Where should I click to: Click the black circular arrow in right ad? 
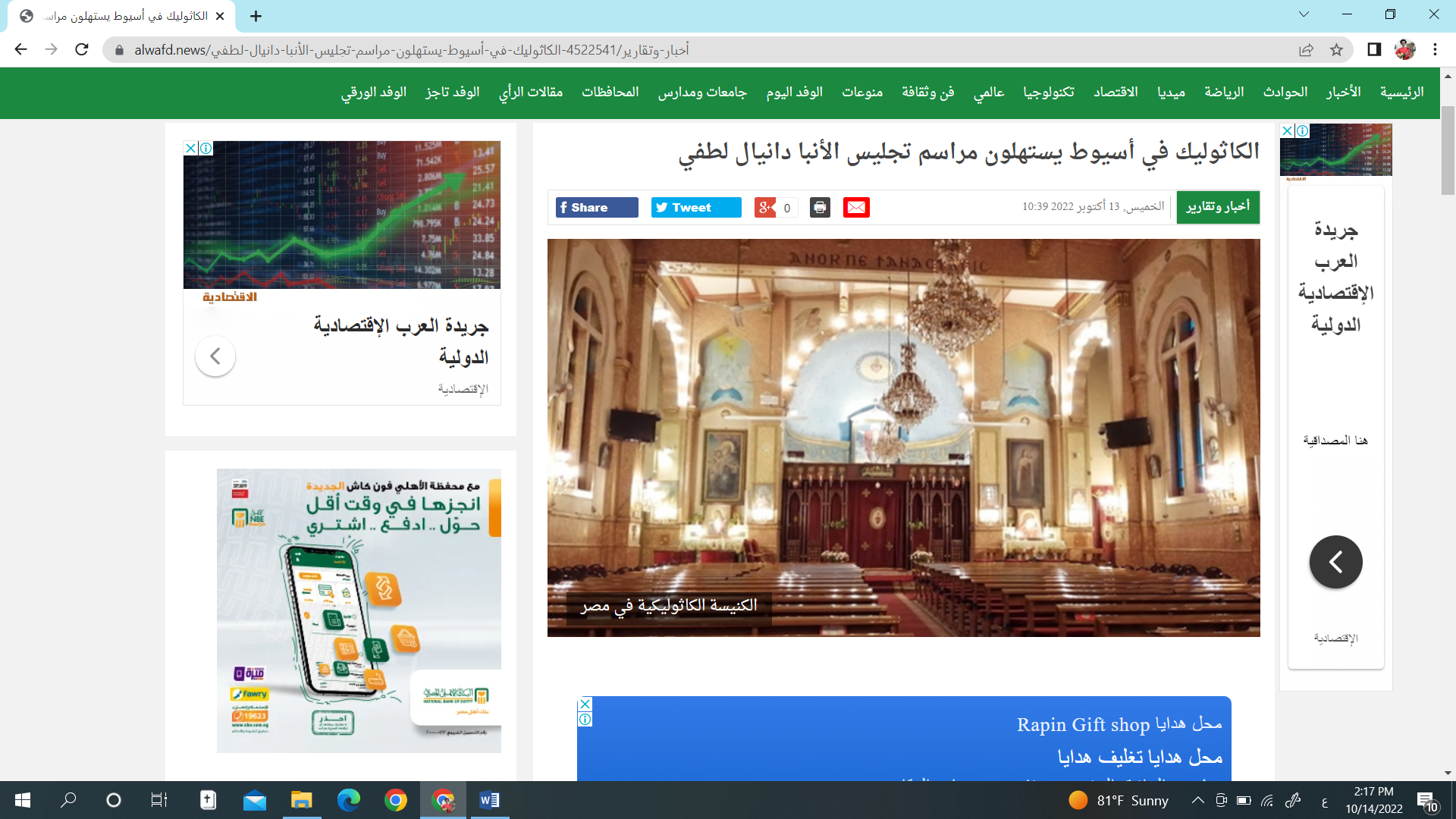pos(1336,562)
